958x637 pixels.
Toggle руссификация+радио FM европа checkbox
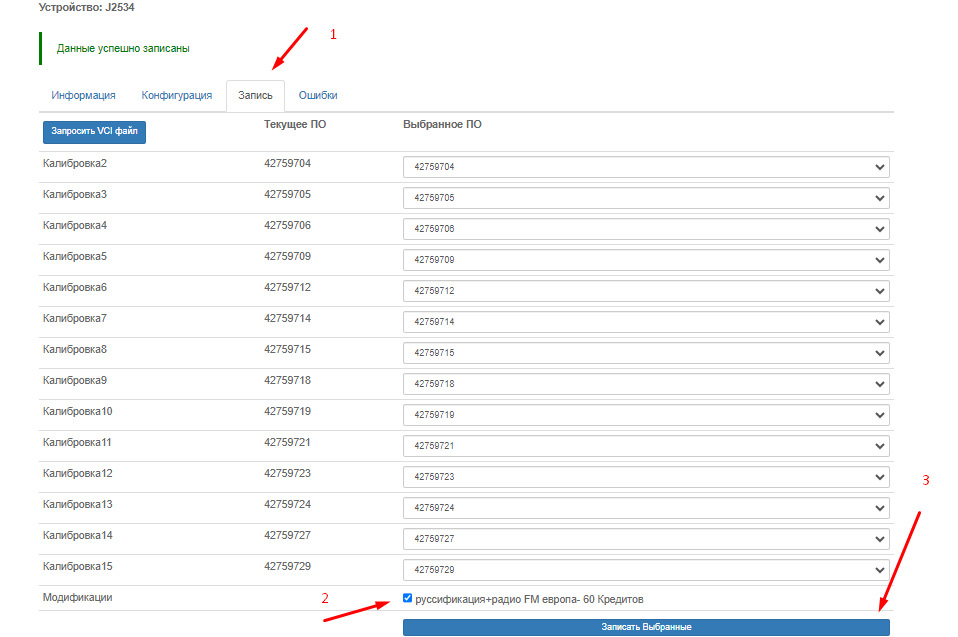408,598
